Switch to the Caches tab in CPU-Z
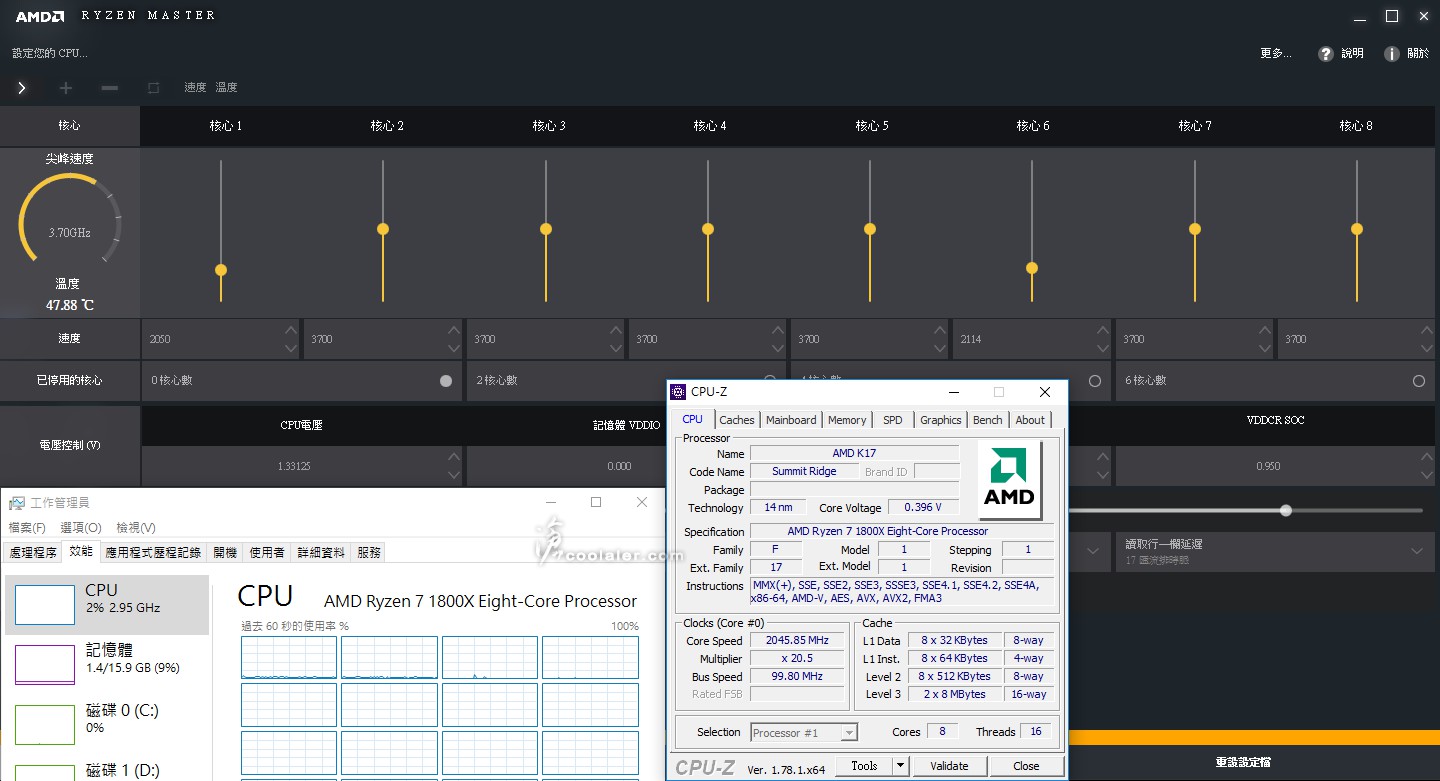 click(737, 420)
